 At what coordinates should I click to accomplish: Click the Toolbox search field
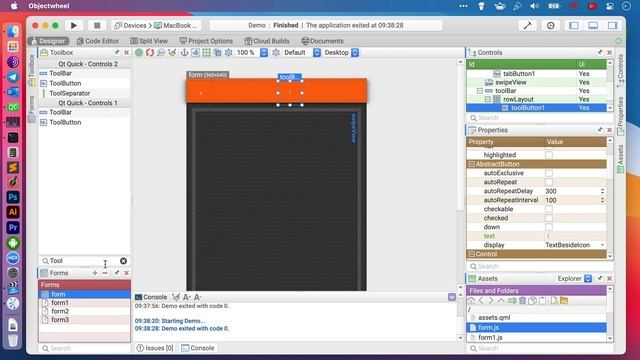84,261
